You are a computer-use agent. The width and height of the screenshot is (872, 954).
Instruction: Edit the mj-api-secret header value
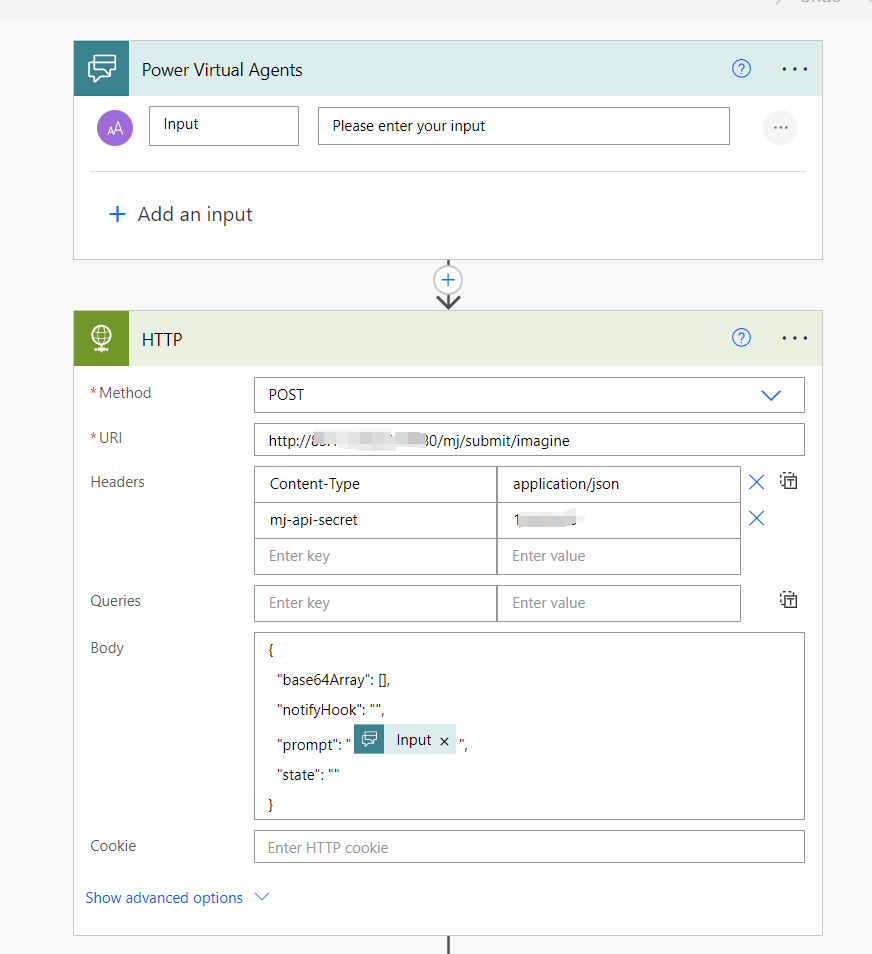pos(619,520)
